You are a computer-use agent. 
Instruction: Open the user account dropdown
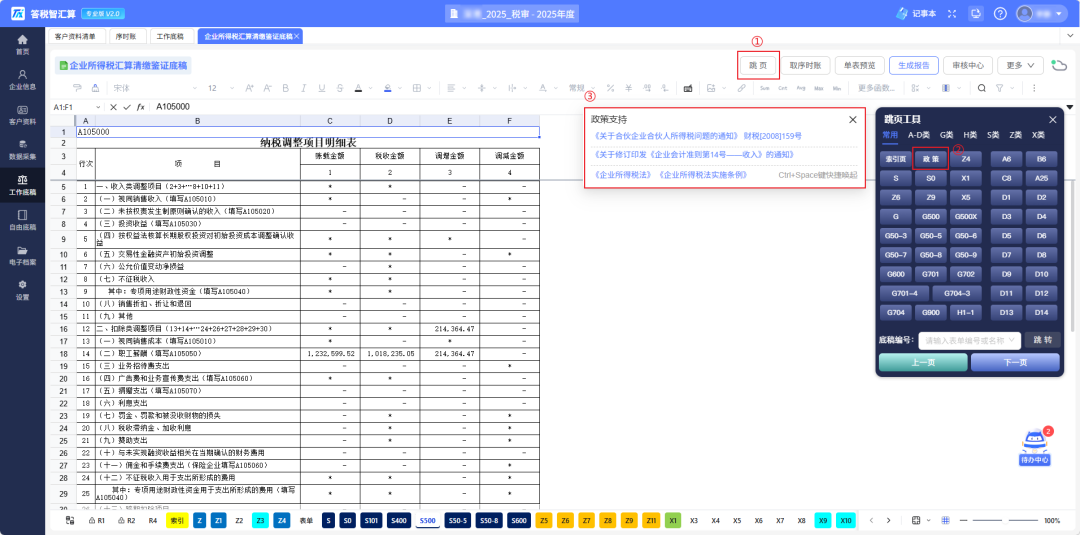tap(1042, 13)
